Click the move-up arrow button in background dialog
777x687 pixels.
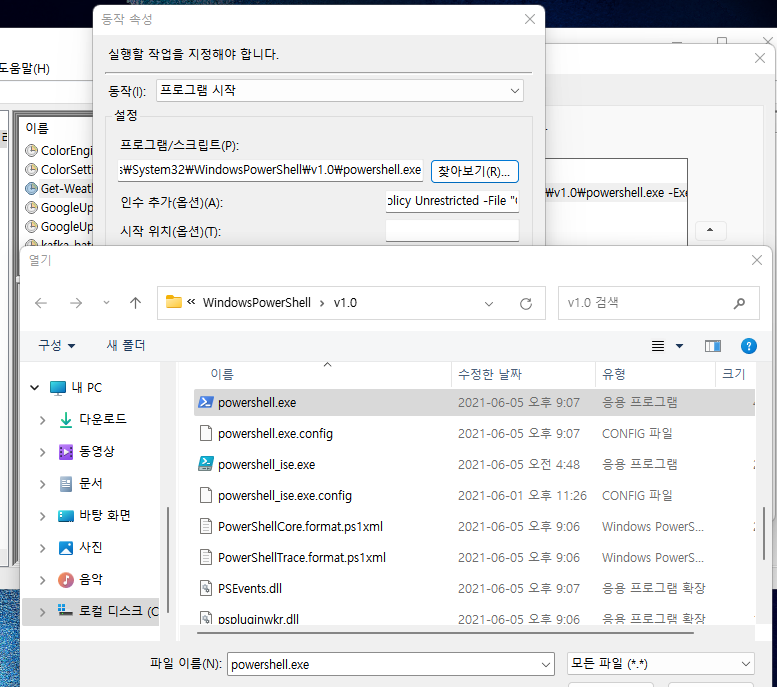coord(710,230)
